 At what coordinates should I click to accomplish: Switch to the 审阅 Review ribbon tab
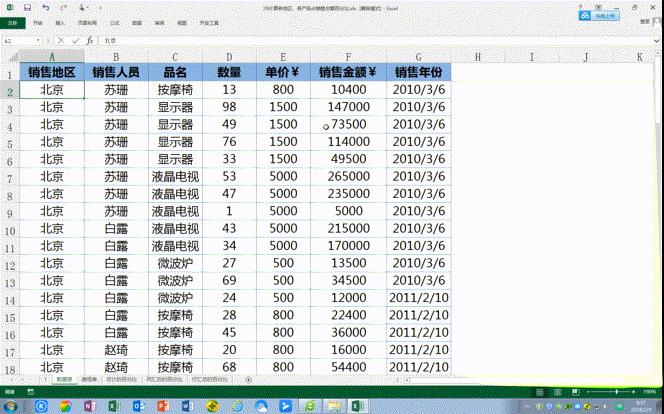click(x=159, y=23)
